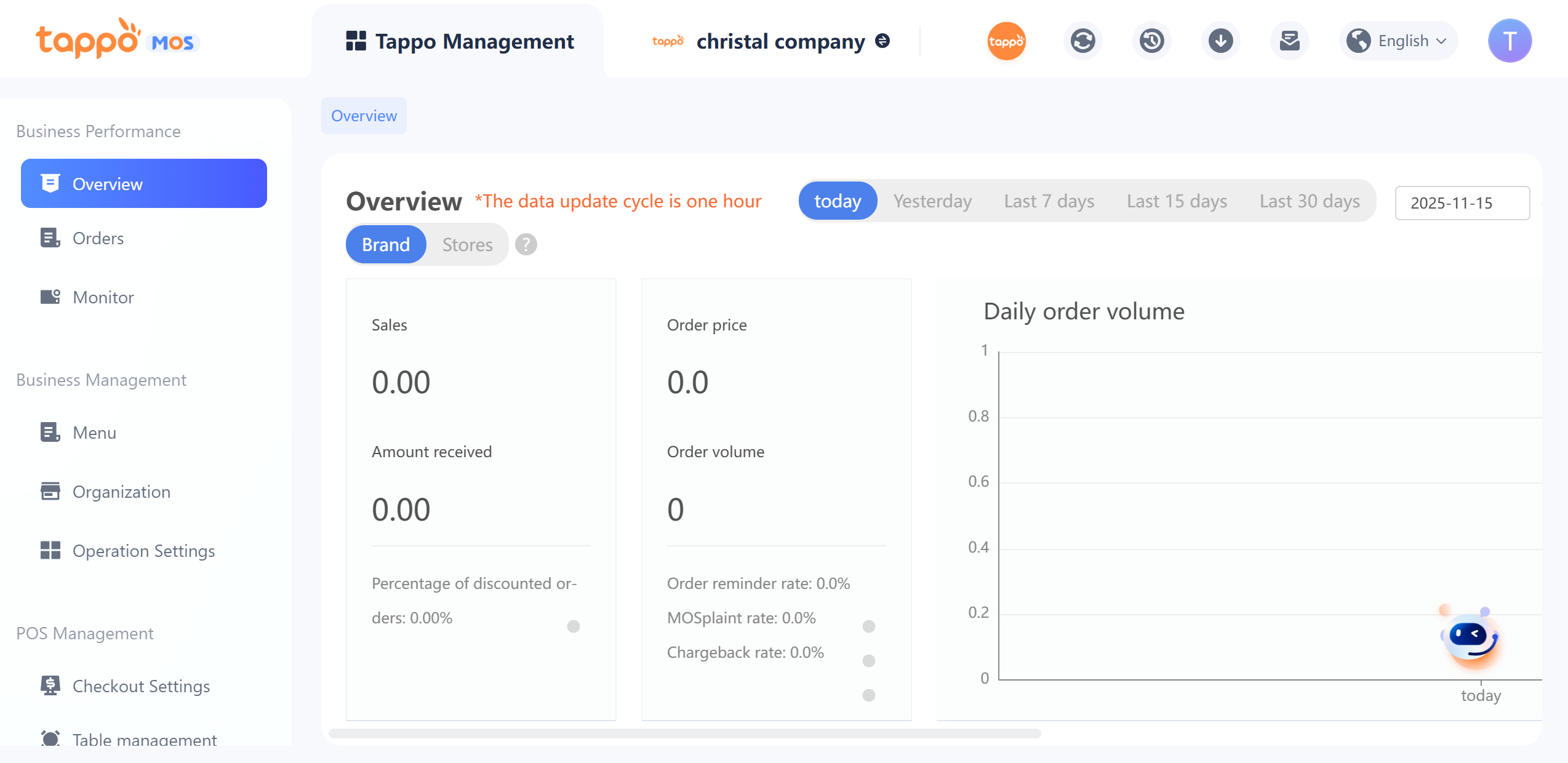Image resolution: width=1568 pixels, height=763 pixels.
Task: Click the download arrow icon
Action: pyautogui.click(x=1220, y=41)
